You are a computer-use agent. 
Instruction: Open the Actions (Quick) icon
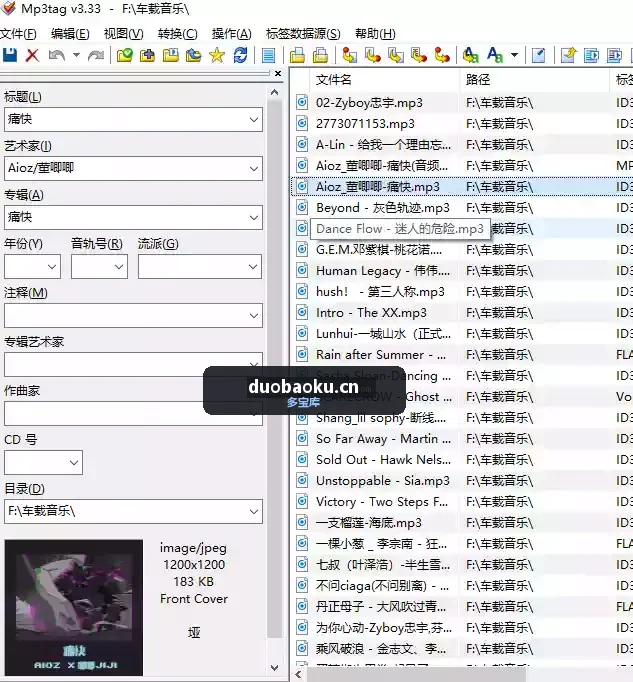[x=495, y=55]
